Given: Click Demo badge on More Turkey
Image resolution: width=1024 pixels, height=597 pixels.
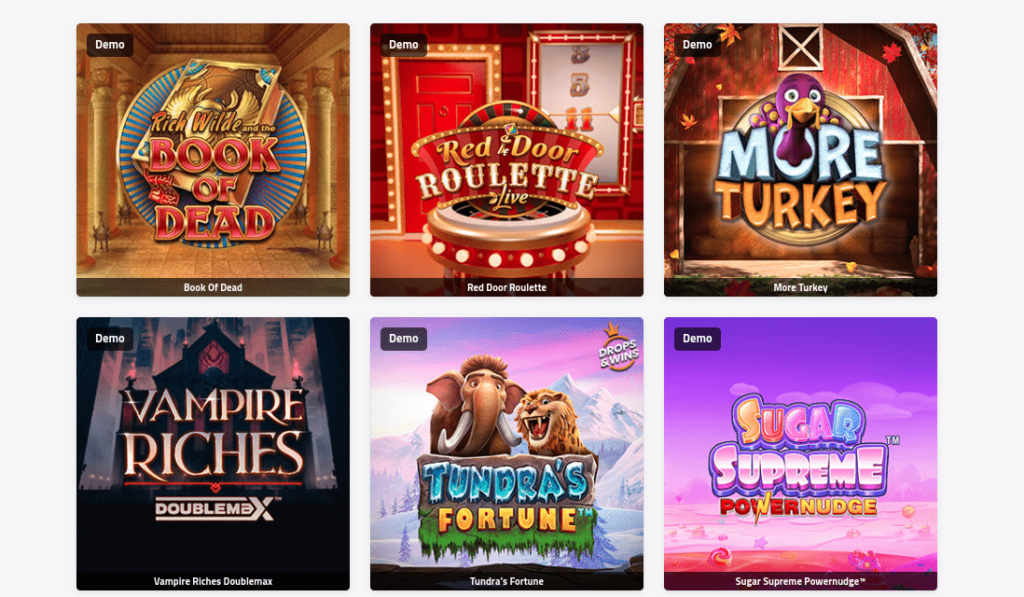Looking at the screenshot, I should (x=697, y=44).
